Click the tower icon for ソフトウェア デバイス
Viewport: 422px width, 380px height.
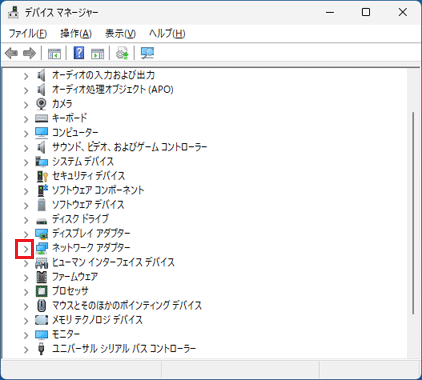[x=41, y=205]
